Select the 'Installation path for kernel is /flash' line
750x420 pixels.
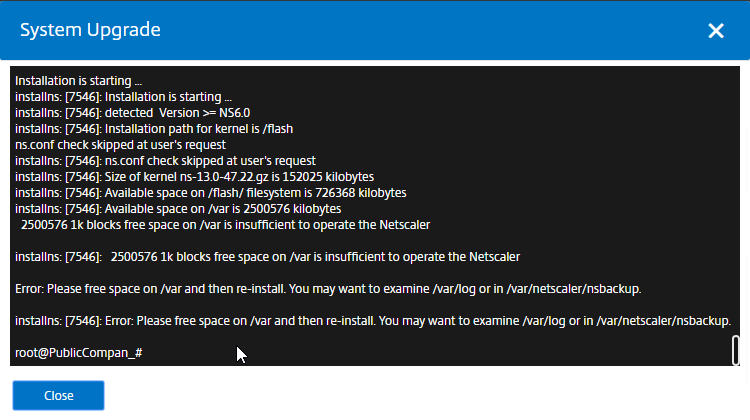[x=154, y=129]
